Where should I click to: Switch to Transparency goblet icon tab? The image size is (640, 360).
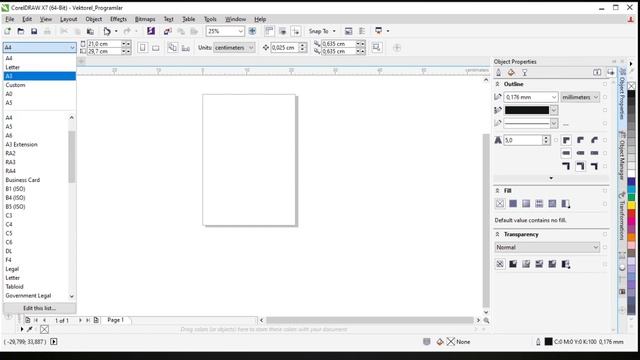[524, 73]
